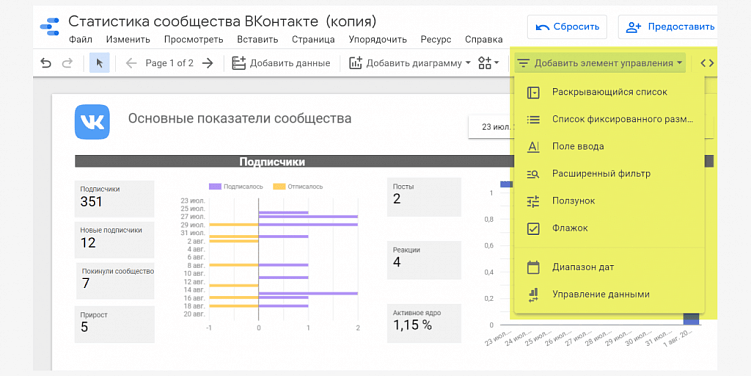Click the redo arrow icon
751x376 pixels.
[68, 63]
